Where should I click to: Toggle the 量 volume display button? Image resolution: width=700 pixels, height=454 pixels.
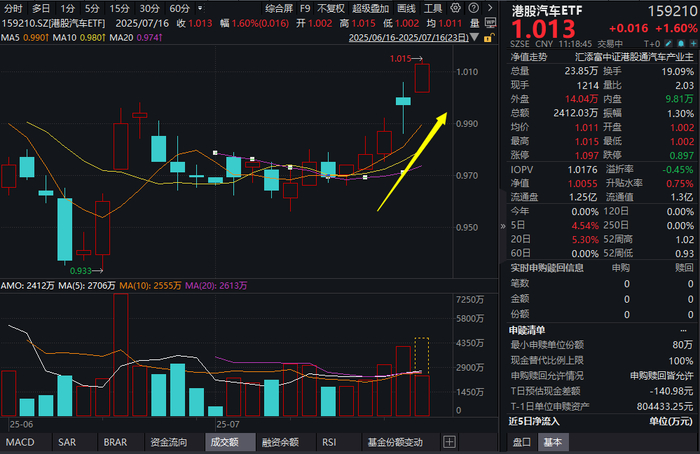[475, 23]
